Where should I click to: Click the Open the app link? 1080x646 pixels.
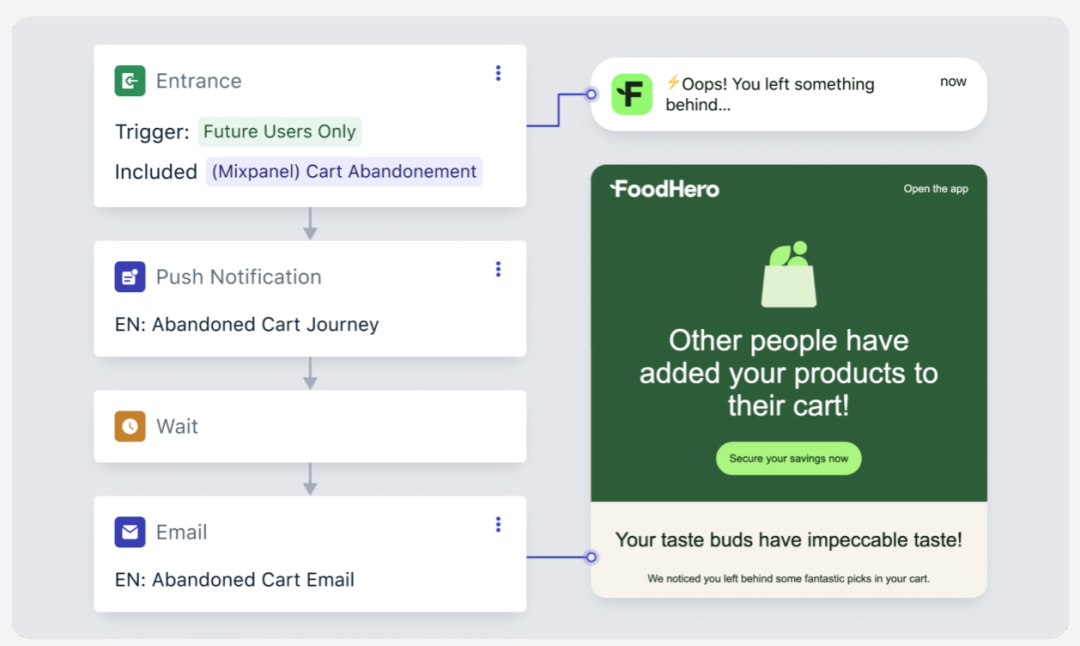click(935, 189)
